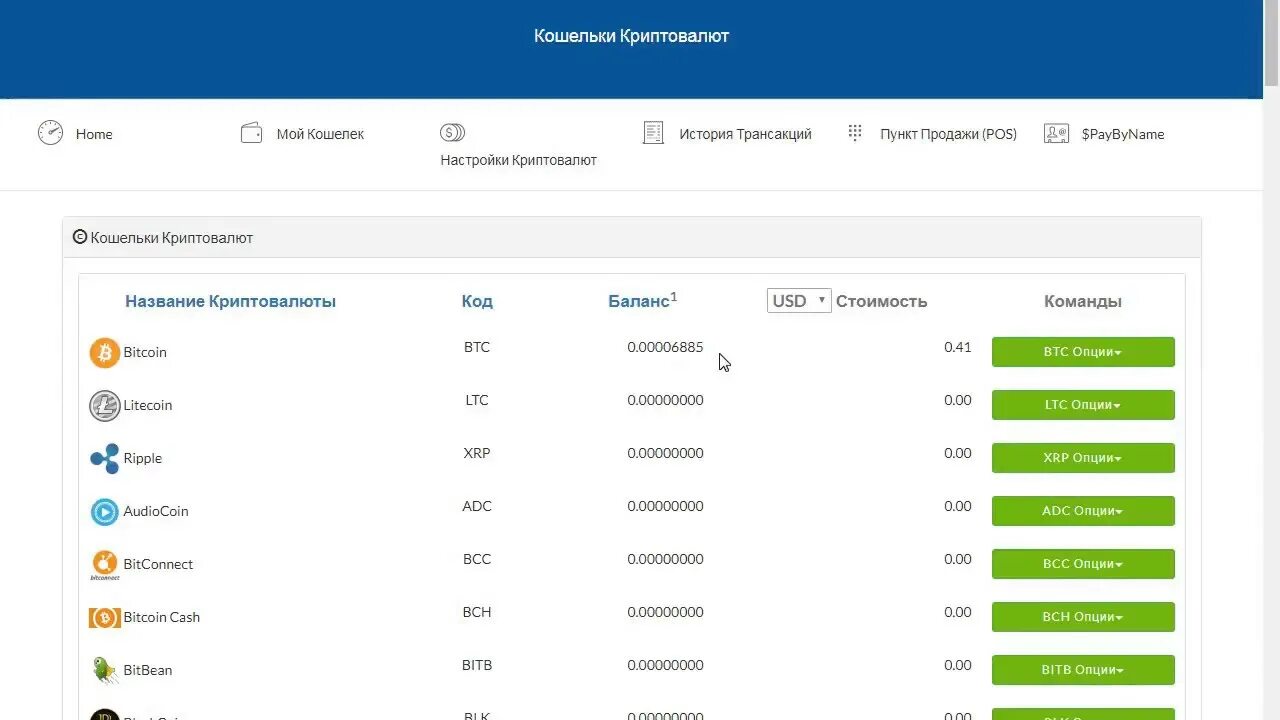The image size is (1280, 720).
Task: Open the BTC Опции dropdown
Action: tap(1083, 352)
